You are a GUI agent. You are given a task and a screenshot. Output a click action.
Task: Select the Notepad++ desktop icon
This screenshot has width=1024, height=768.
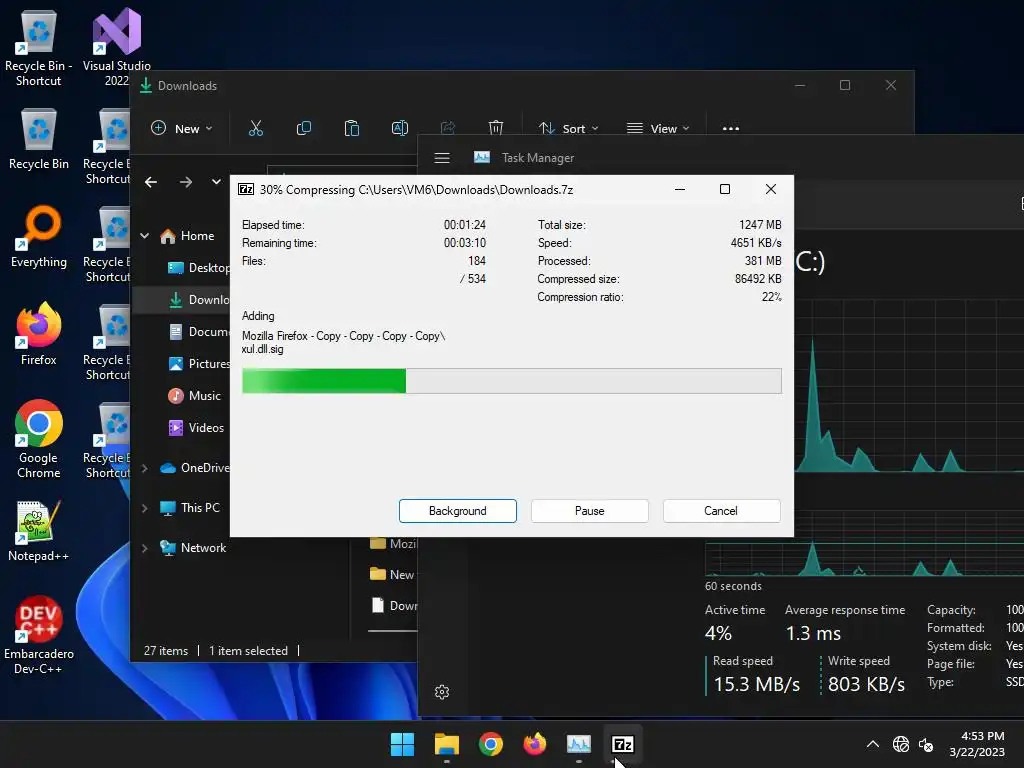39,531
